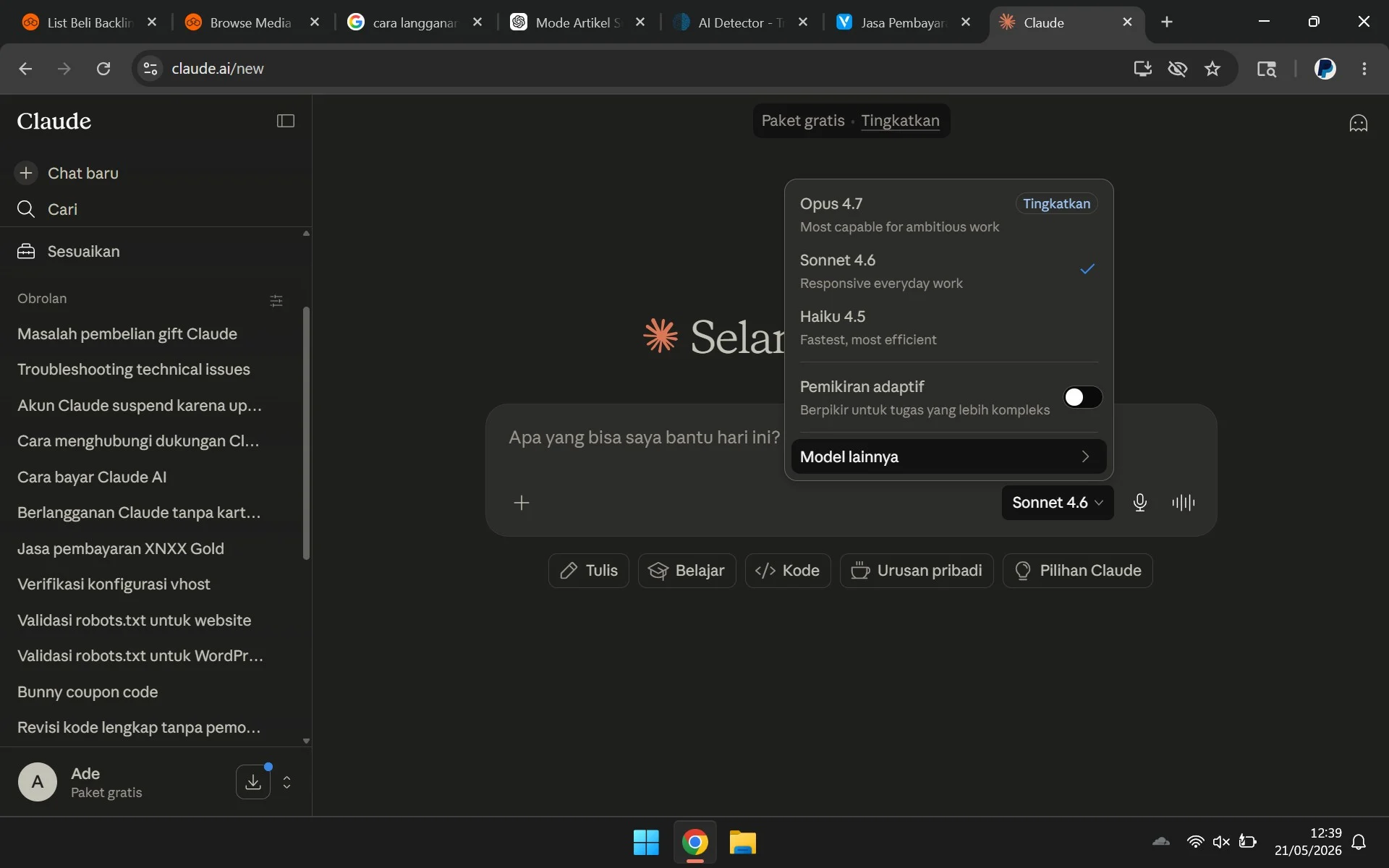Open chat Cara menghubungi dukungan Cl…
The image size is (1389, 868).
coord(138,441)
